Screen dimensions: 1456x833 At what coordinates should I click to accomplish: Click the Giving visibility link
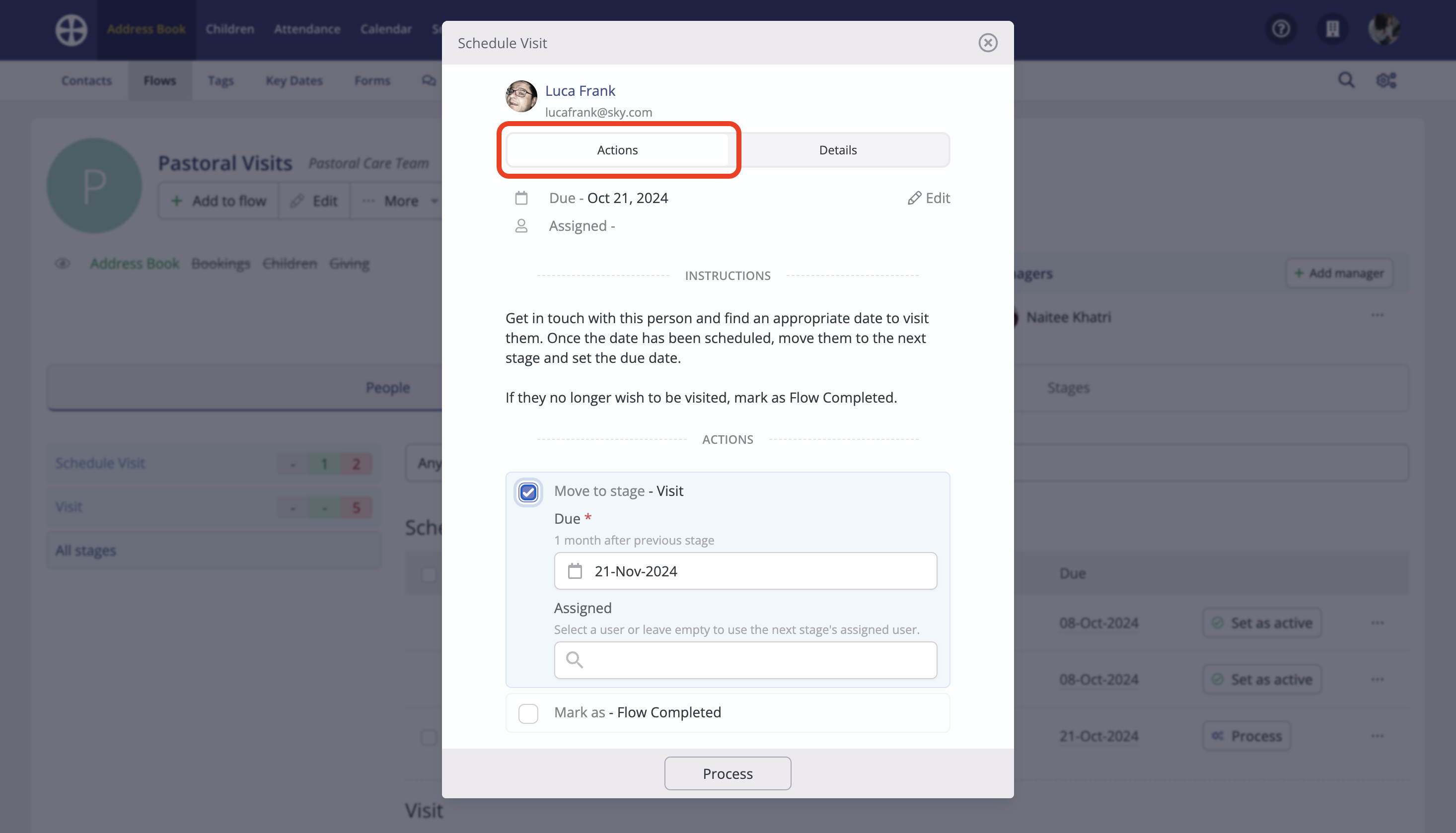coord(349,263)
